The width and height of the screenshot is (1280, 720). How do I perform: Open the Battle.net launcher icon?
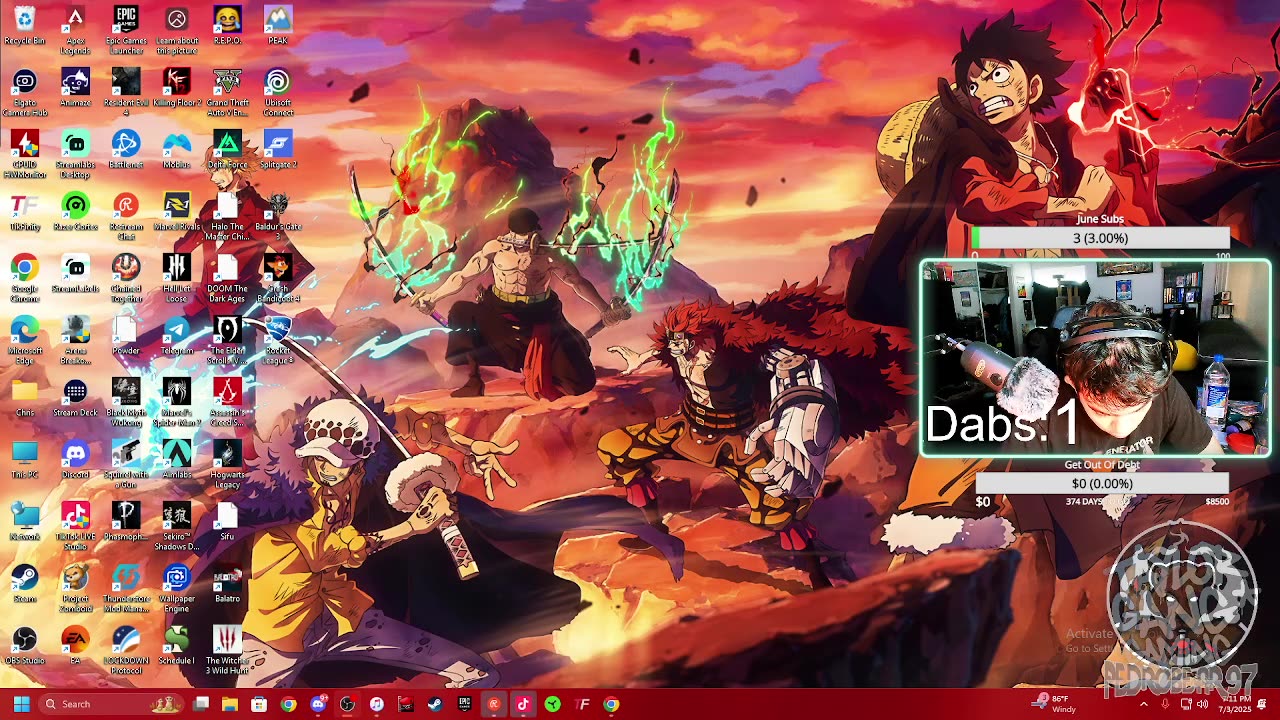pos(126,149)
